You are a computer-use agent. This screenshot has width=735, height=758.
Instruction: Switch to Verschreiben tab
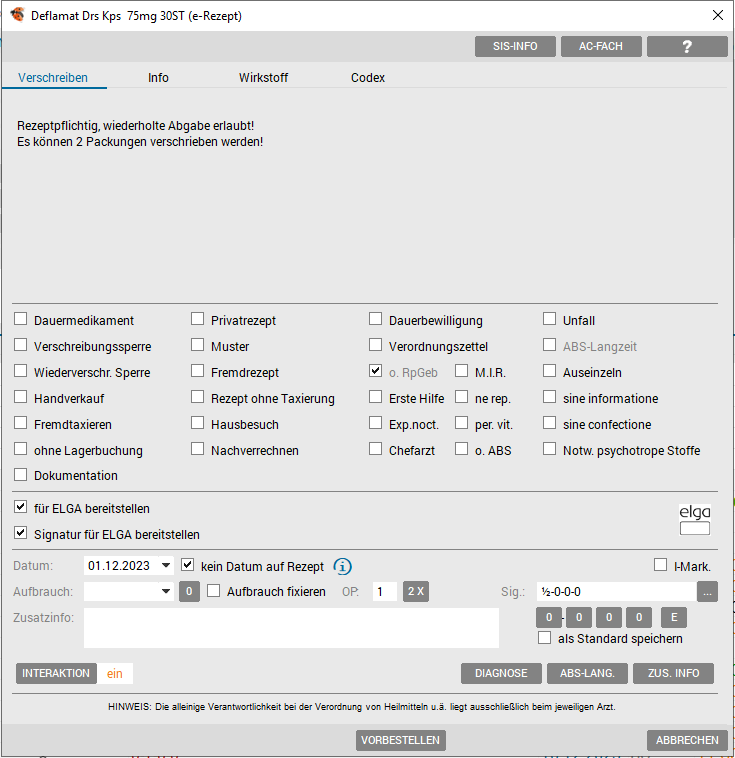click(53, 77)
